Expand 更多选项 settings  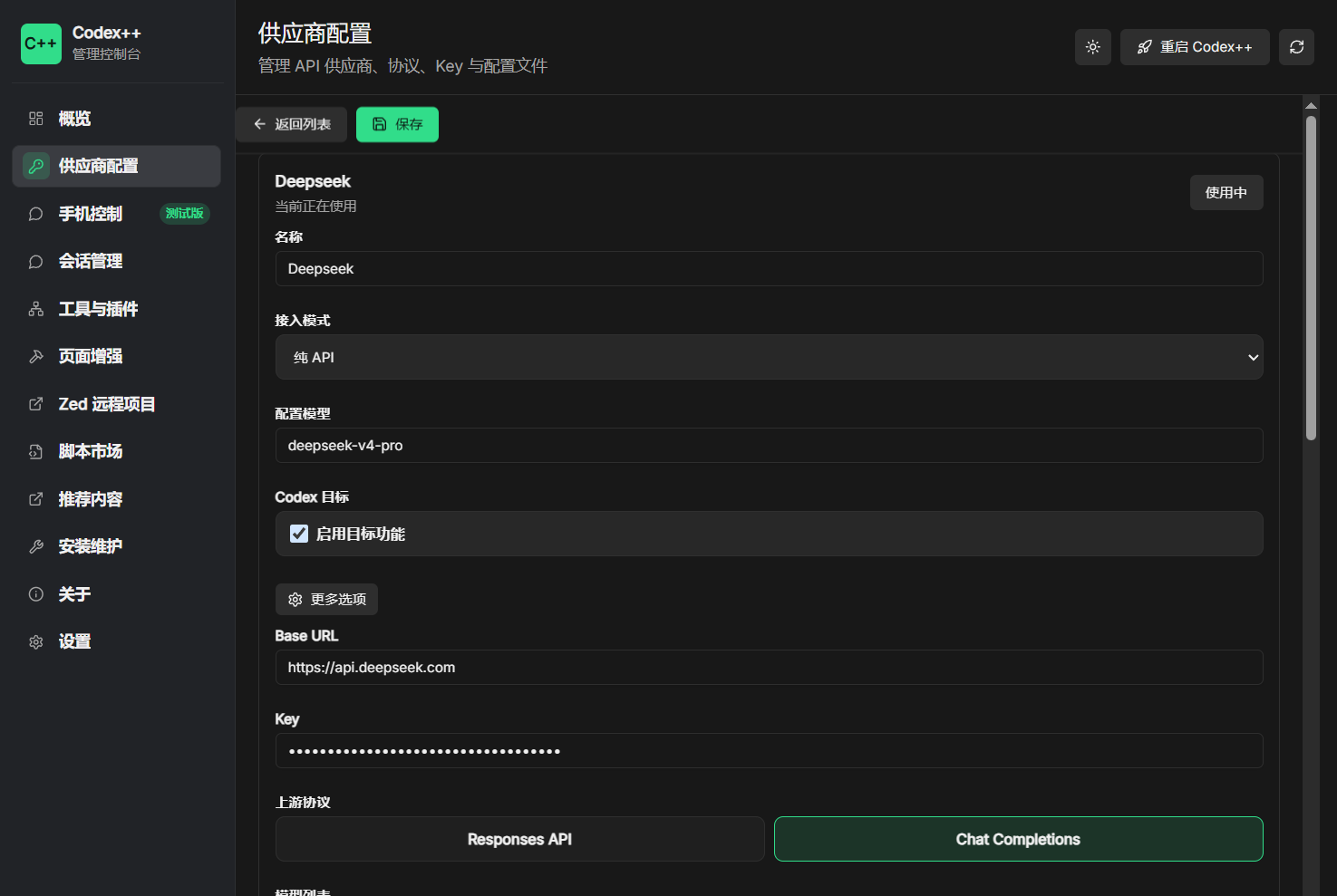[326, 600]
